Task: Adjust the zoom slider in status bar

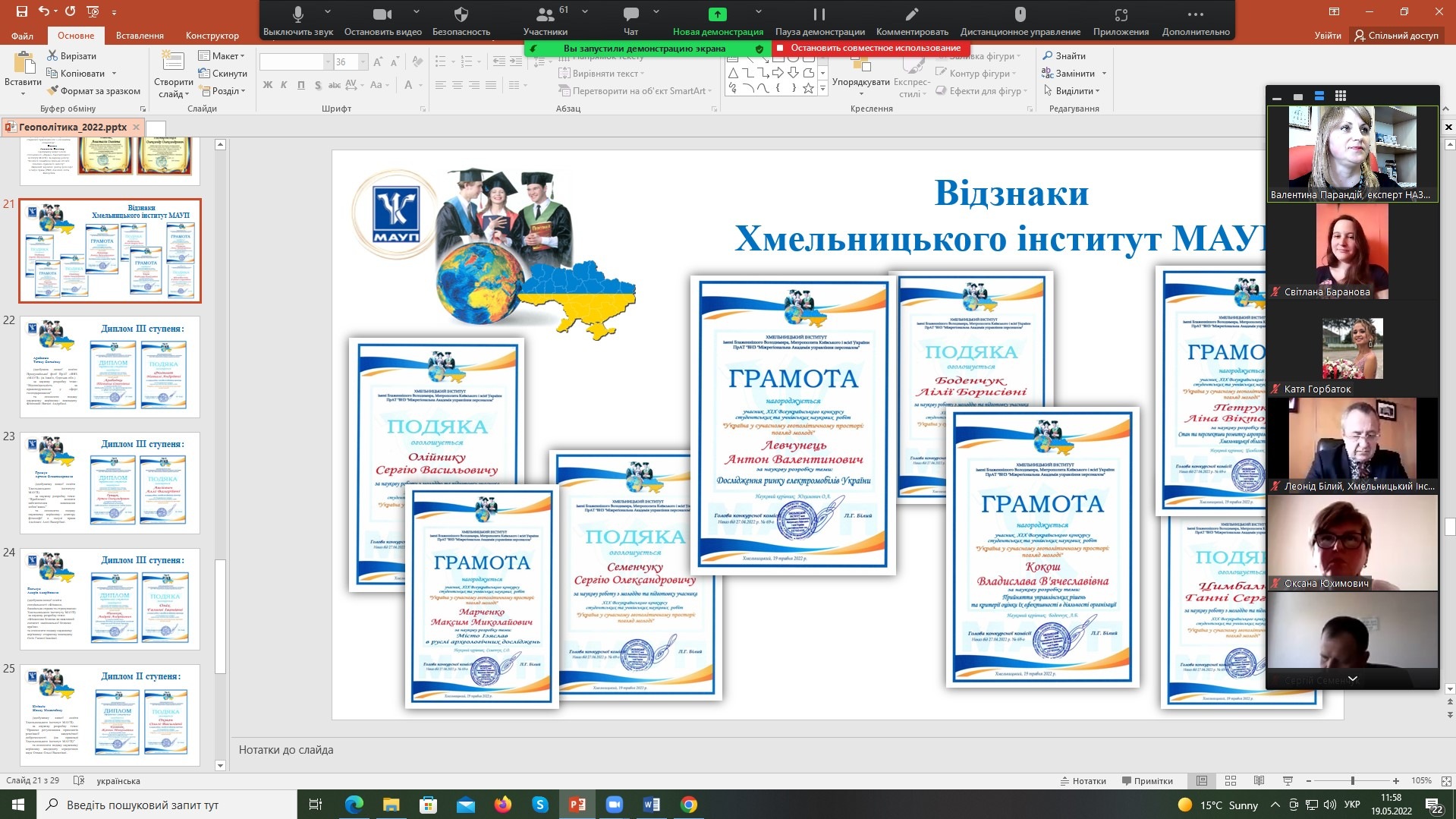Action: click(1352, 780)
